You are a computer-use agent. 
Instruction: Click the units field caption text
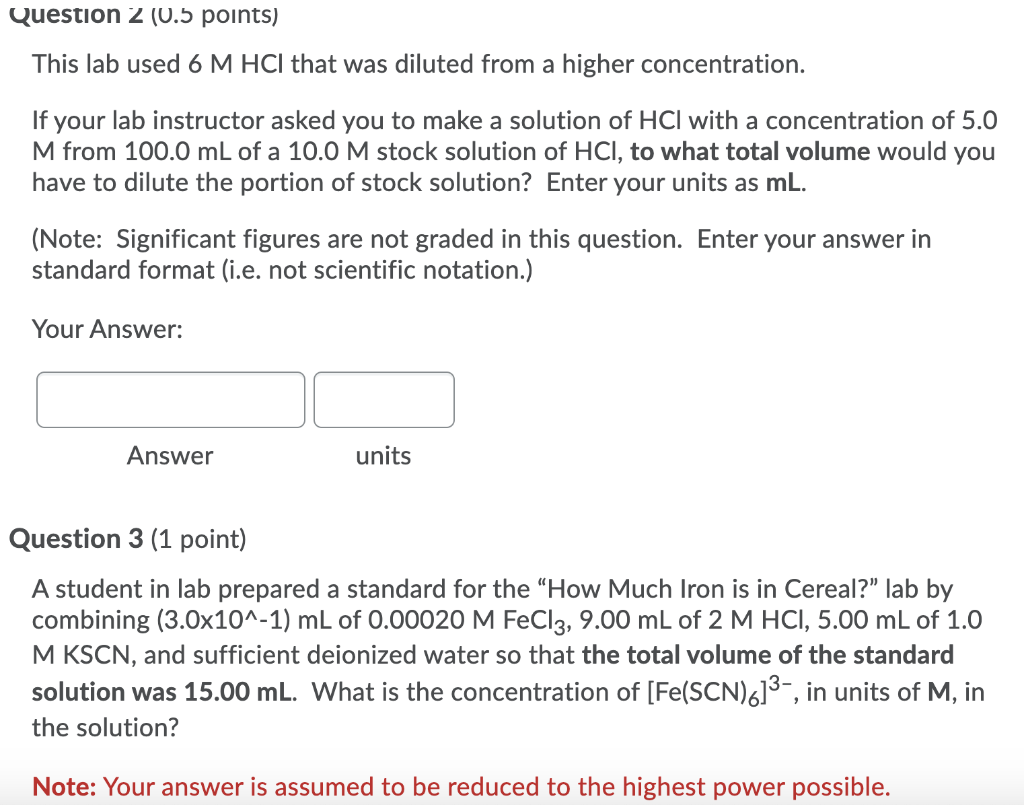383,456
